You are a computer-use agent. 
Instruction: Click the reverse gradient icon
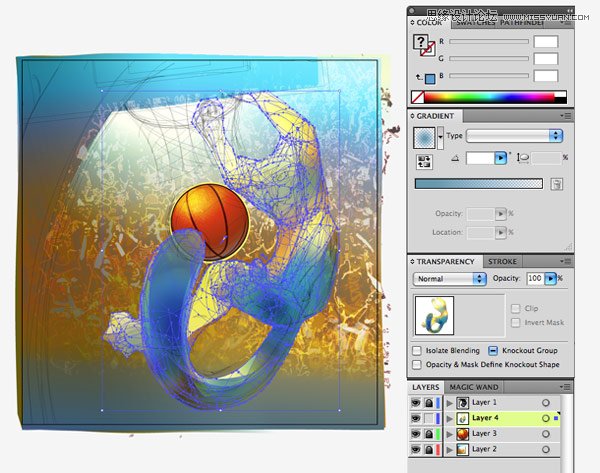[x=424, y=161]
